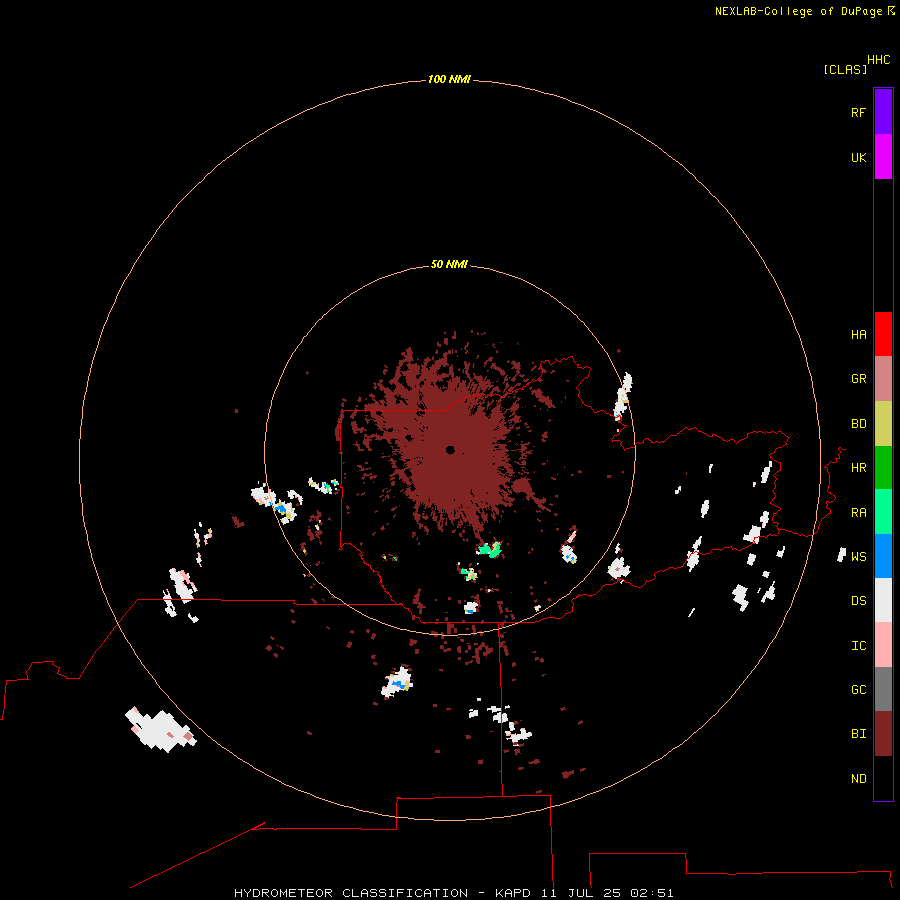Viewport: 900px width, 900px height.
Task: Click the WS legend label
Action: [x=858, y=557]
